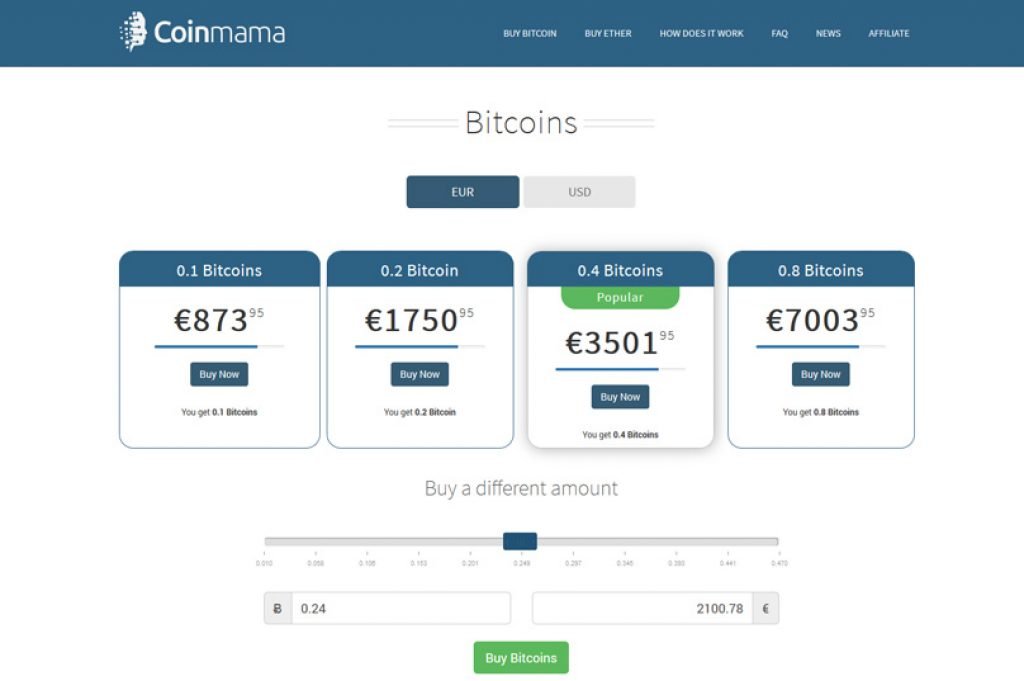This screenshot has width=1024, height=681.
Task: Buy Now the popular 0.4 Bitcoins package
Action: pos(620,397)
